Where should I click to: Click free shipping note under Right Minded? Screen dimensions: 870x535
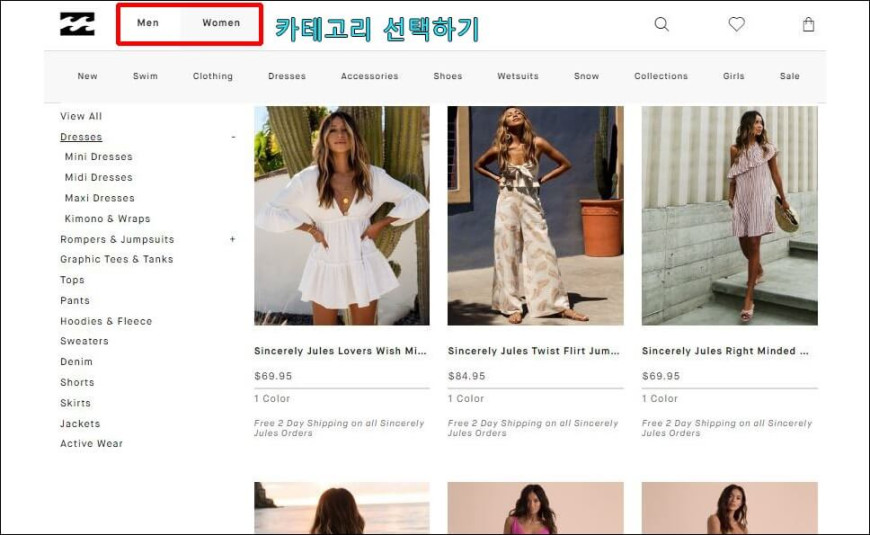(727, 428)
